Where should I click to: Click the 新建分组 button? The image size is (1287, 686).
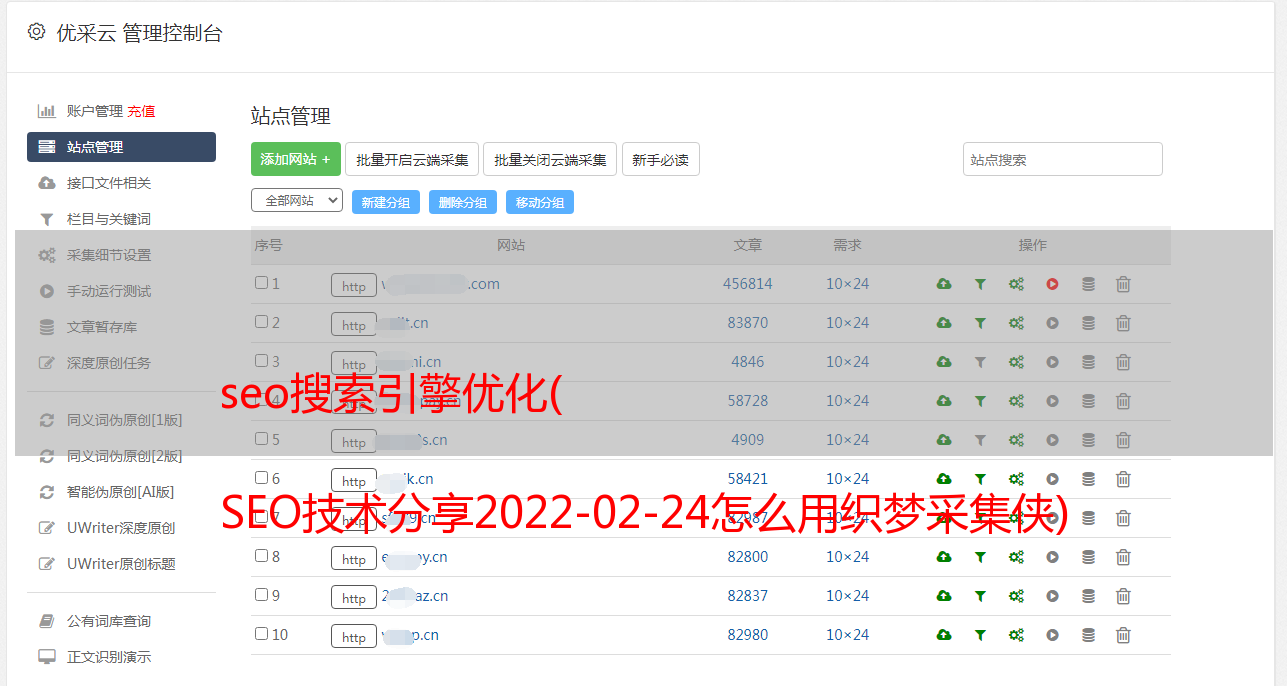386,202
